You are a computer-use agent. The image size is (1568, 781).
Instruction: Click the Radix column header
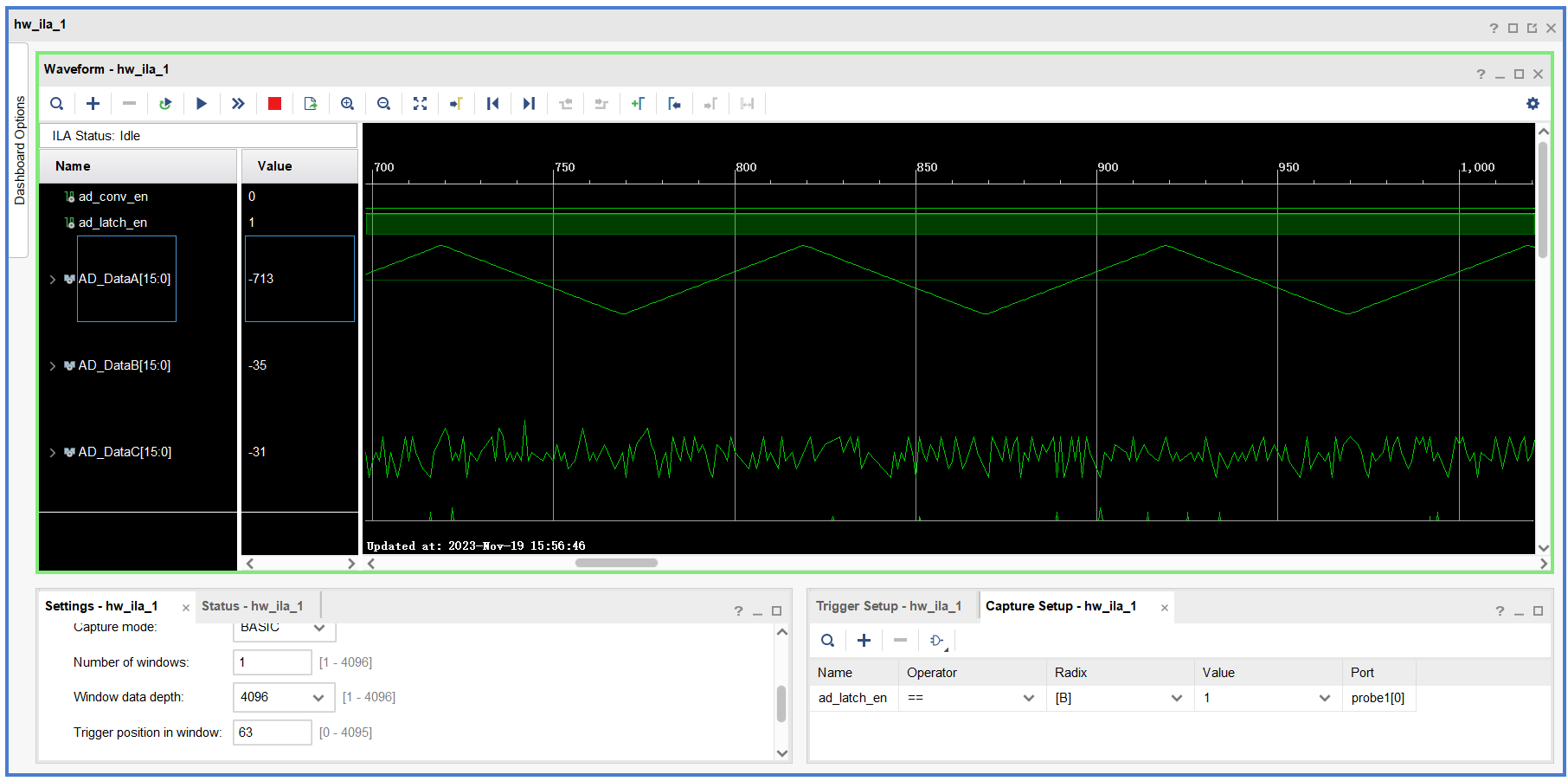click(1120, 673)
